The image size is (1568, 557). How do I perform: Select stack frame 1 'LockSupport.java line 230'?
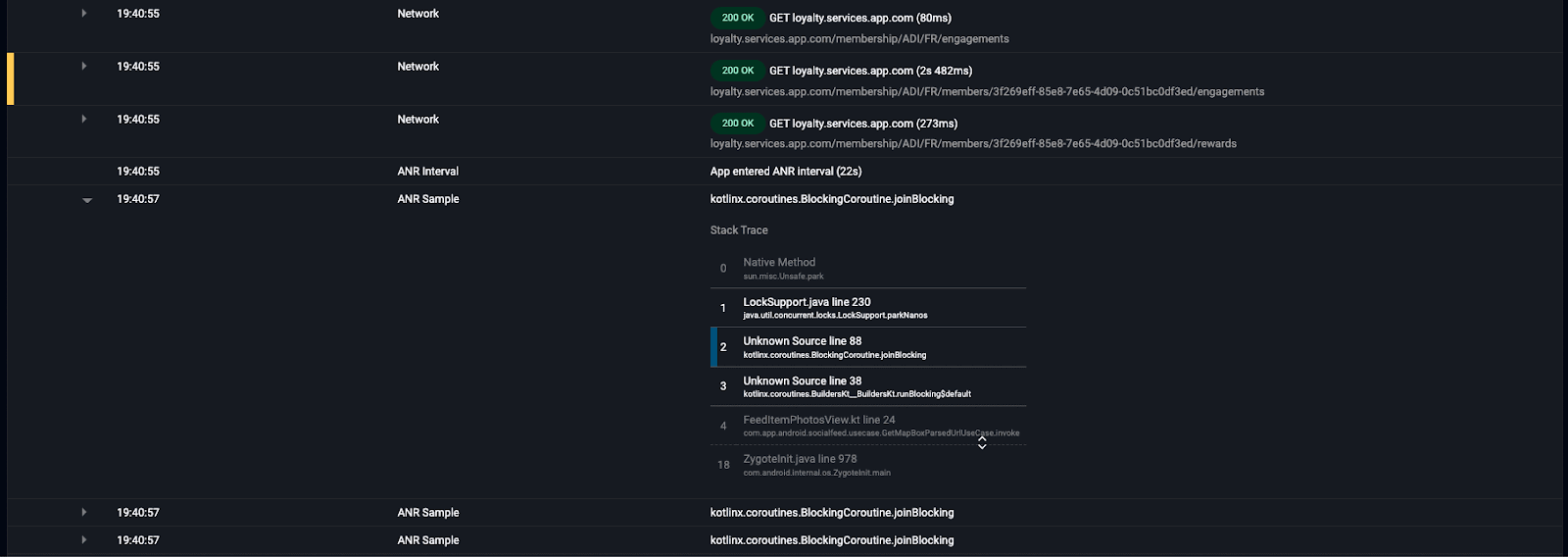click(868, 308)
